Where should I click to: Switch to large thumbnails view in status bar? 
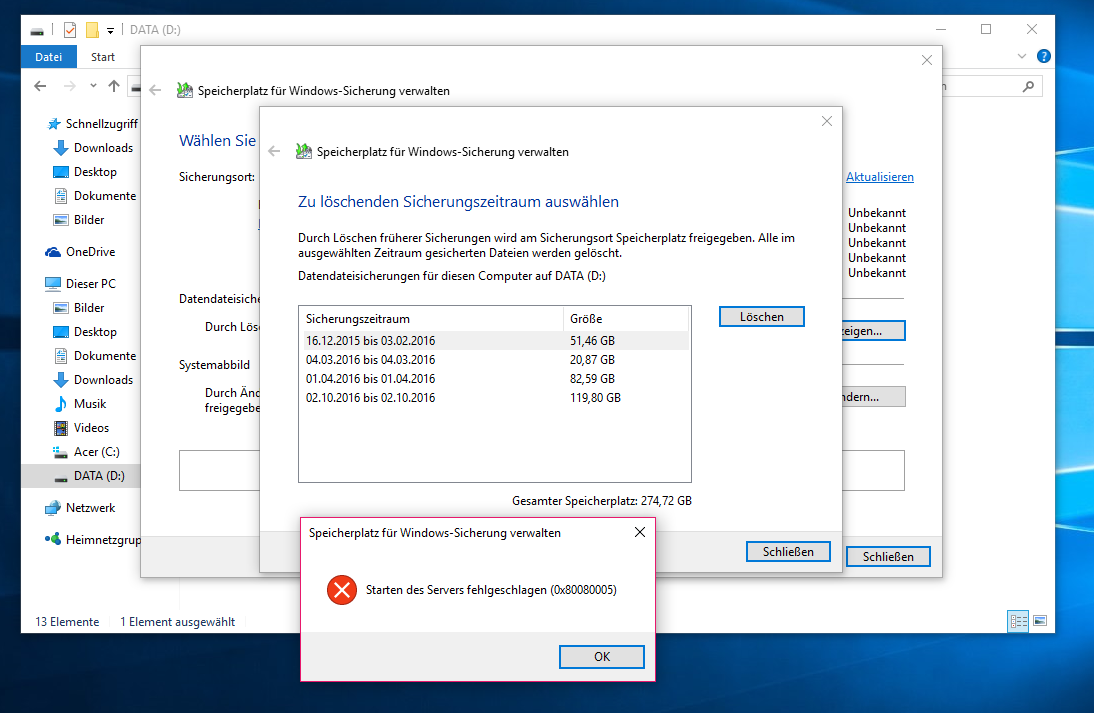click(1040, 621)
